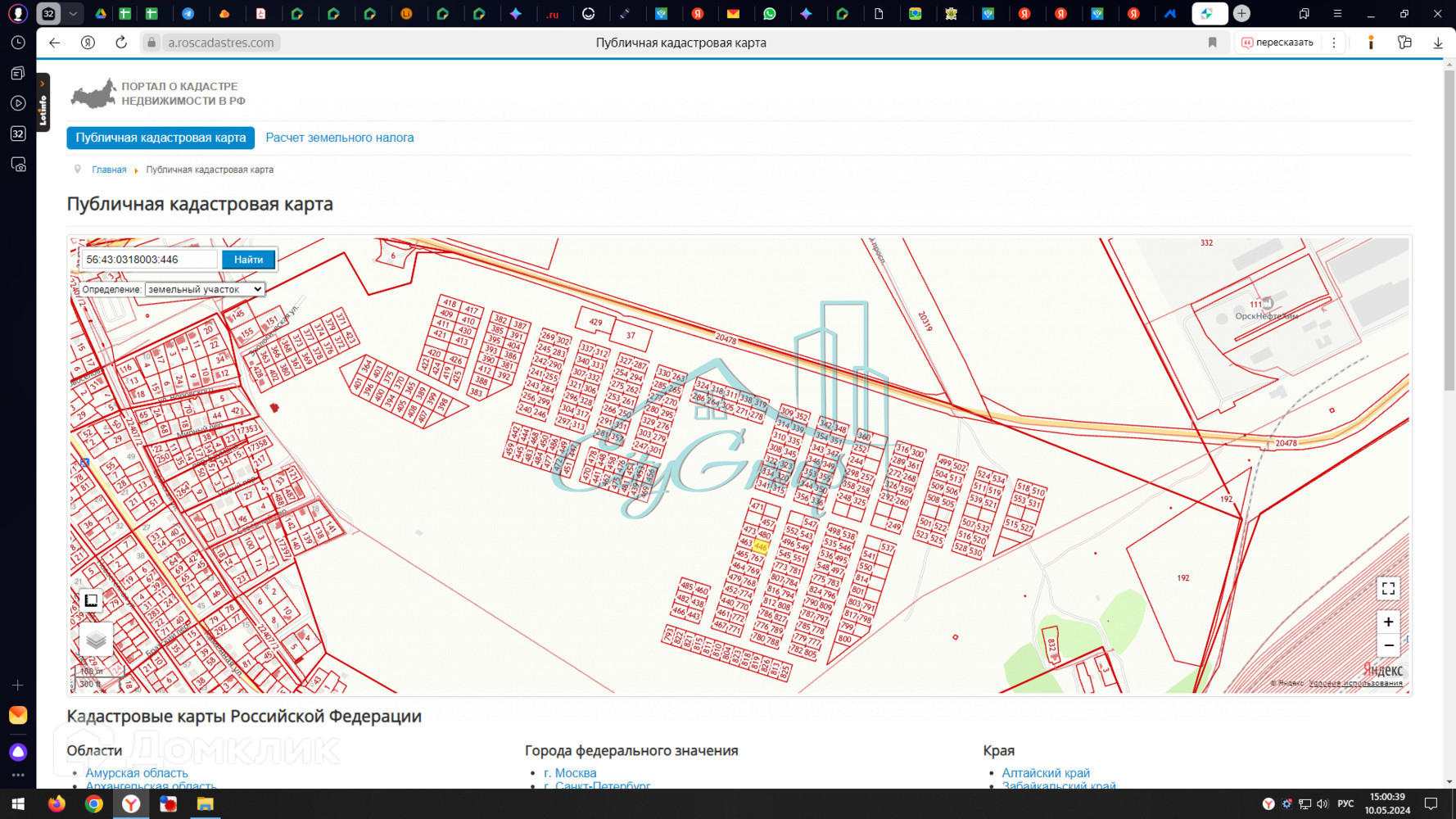The width and height of the screenshot is (1456, 819).
Task: Open the 'земельный участок' object type dropdown
Action: coord(205,289)
